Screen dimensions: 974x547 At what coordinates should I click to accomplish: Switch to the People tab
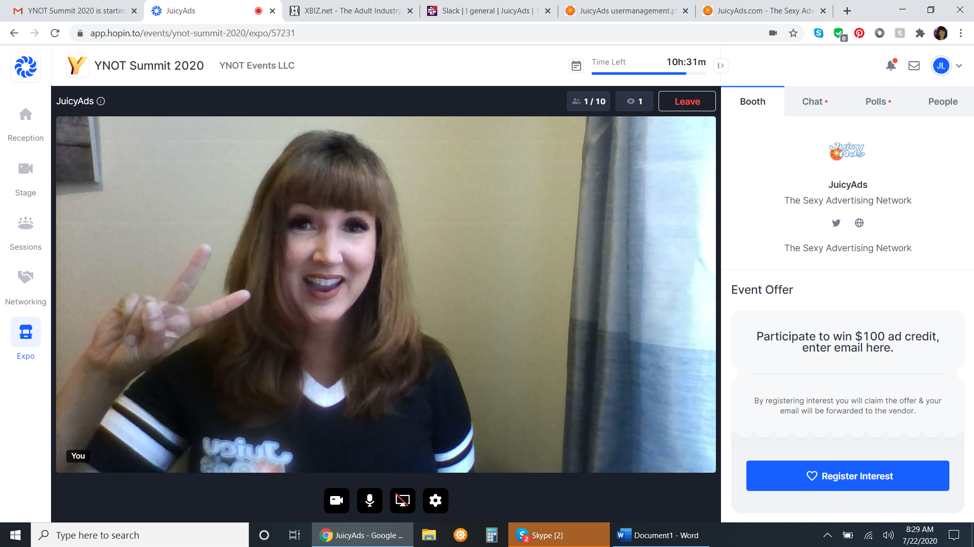(x=942, y=101)
